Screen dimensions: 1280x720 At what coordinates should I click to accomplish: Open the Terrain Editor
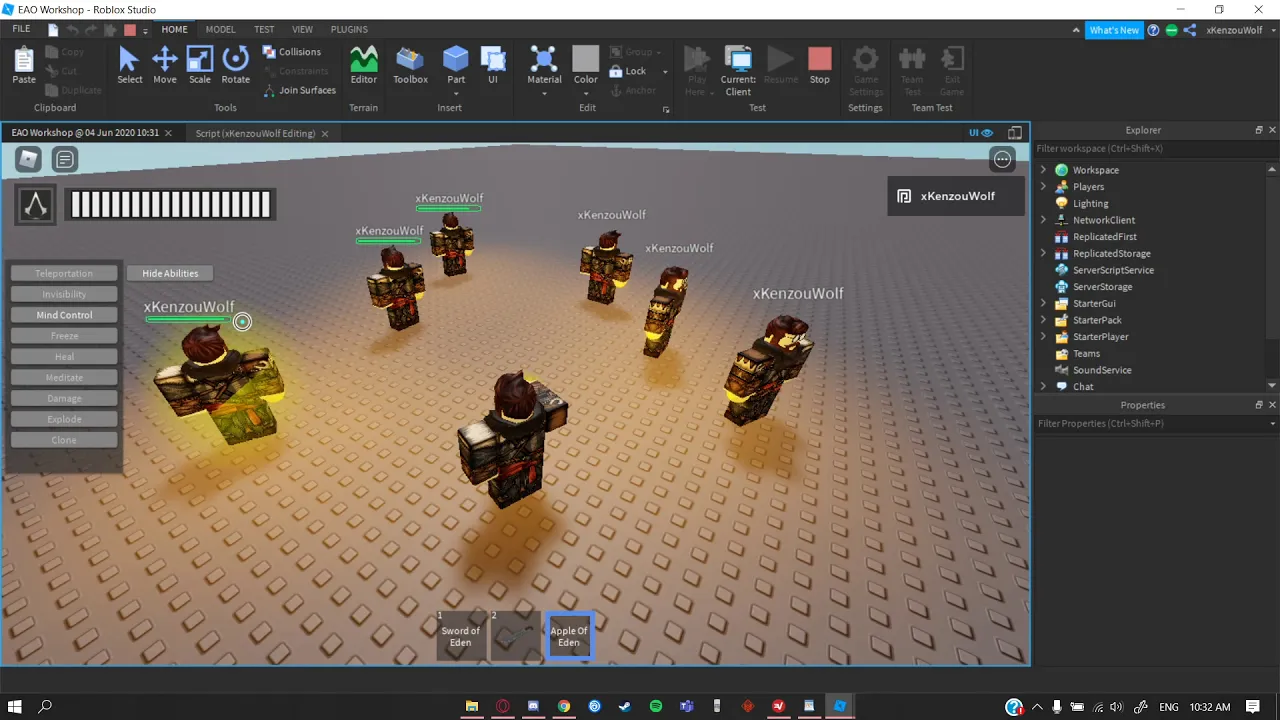tap(364, 65)
